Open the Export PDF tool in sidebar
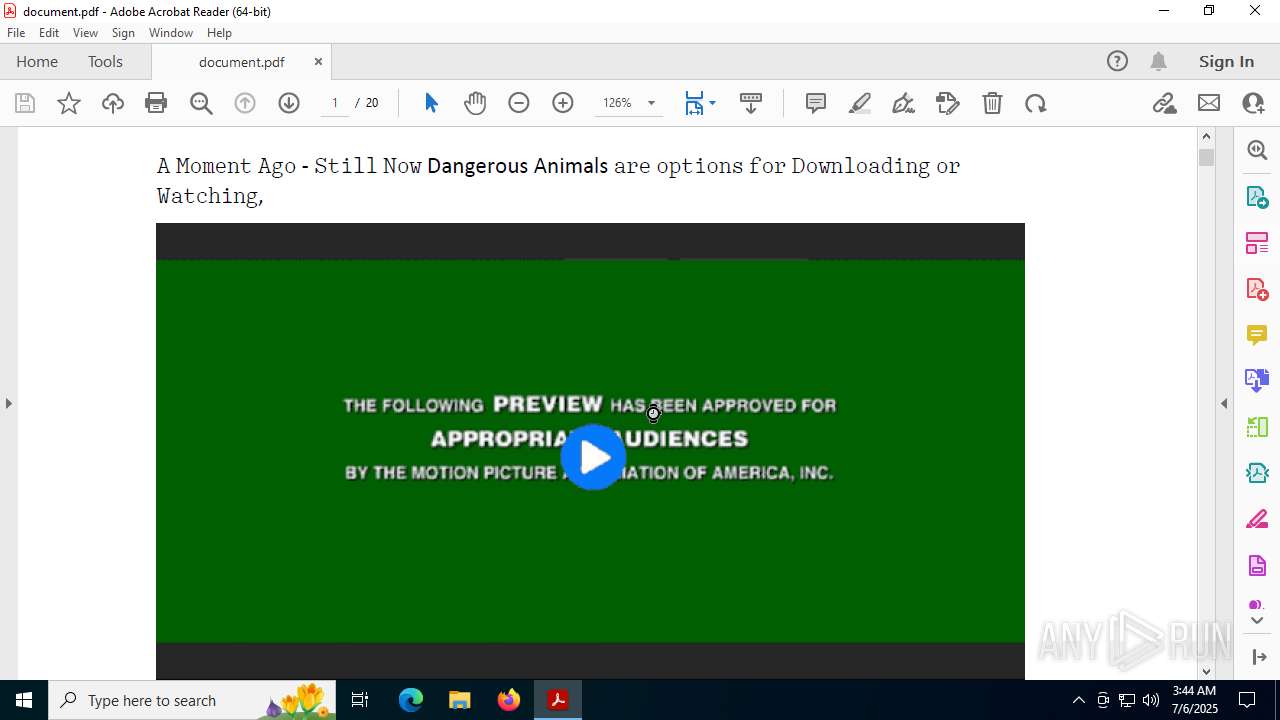 point(1257,196)
